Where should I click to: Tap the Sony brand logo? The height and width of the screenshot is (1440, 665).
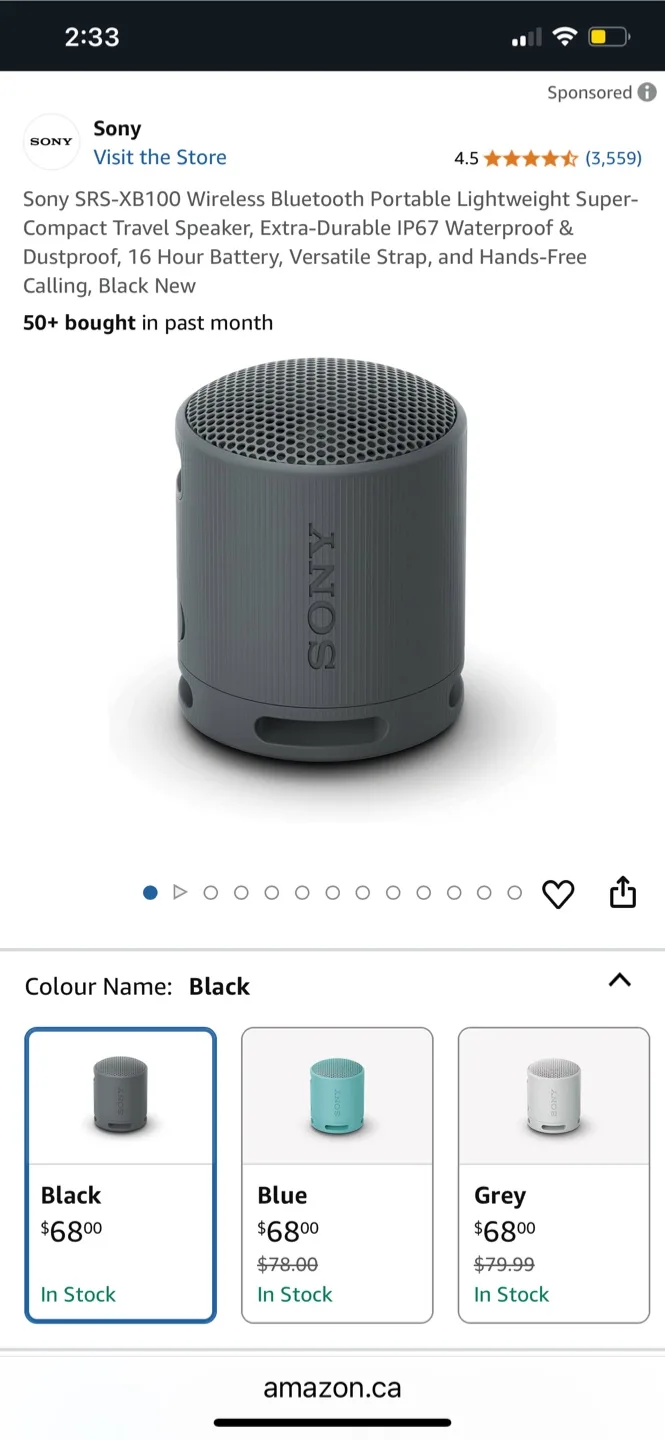51,142
